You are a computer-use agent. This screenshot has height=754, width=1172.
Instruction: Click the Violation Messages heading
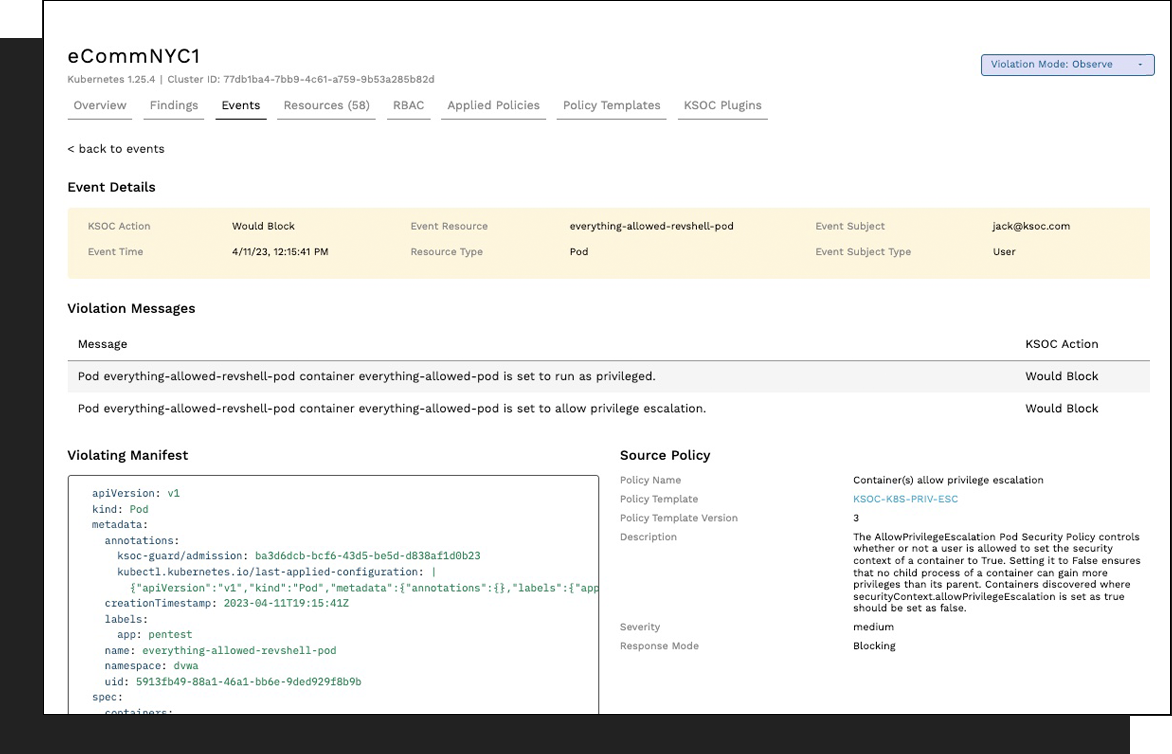tap(132, 309)
